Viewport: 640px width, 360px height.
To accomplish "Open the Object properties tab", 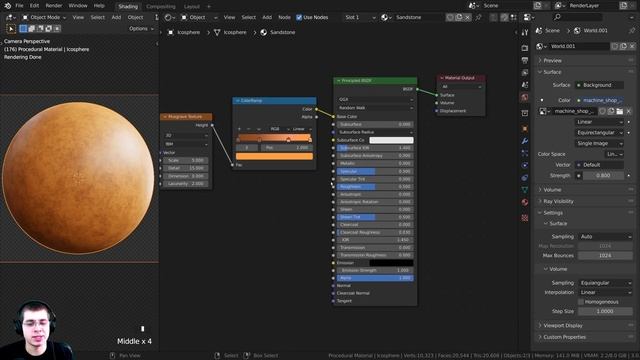I will [525, 129].
